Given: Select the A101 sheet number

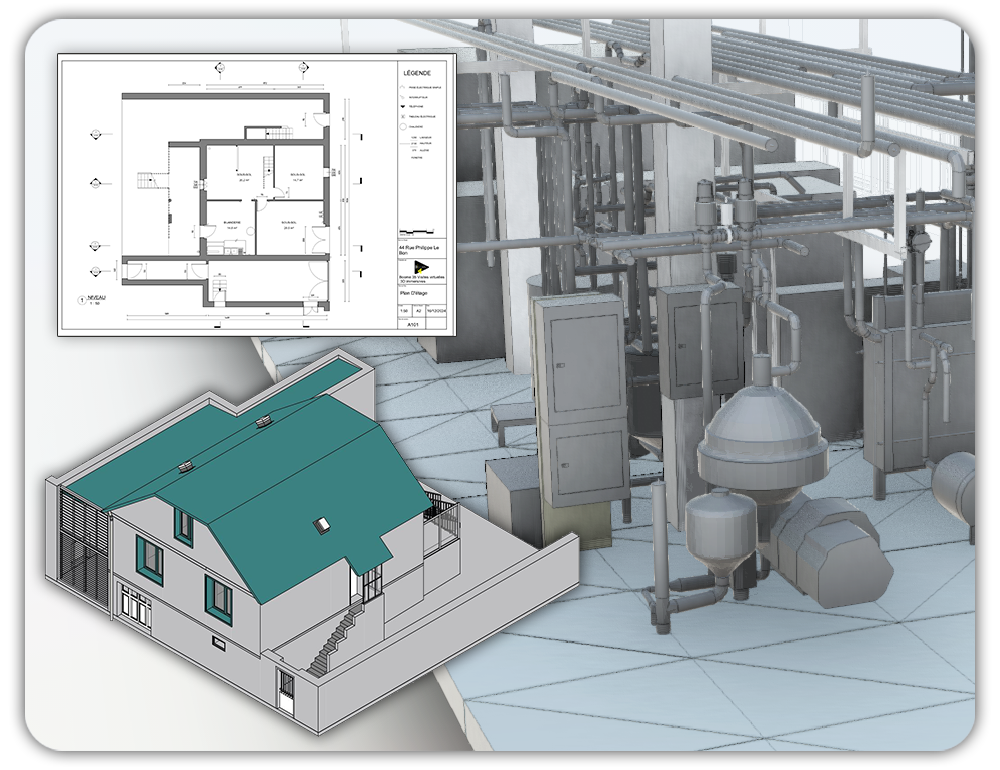Looking at the screenshot, I should [412, 325].
